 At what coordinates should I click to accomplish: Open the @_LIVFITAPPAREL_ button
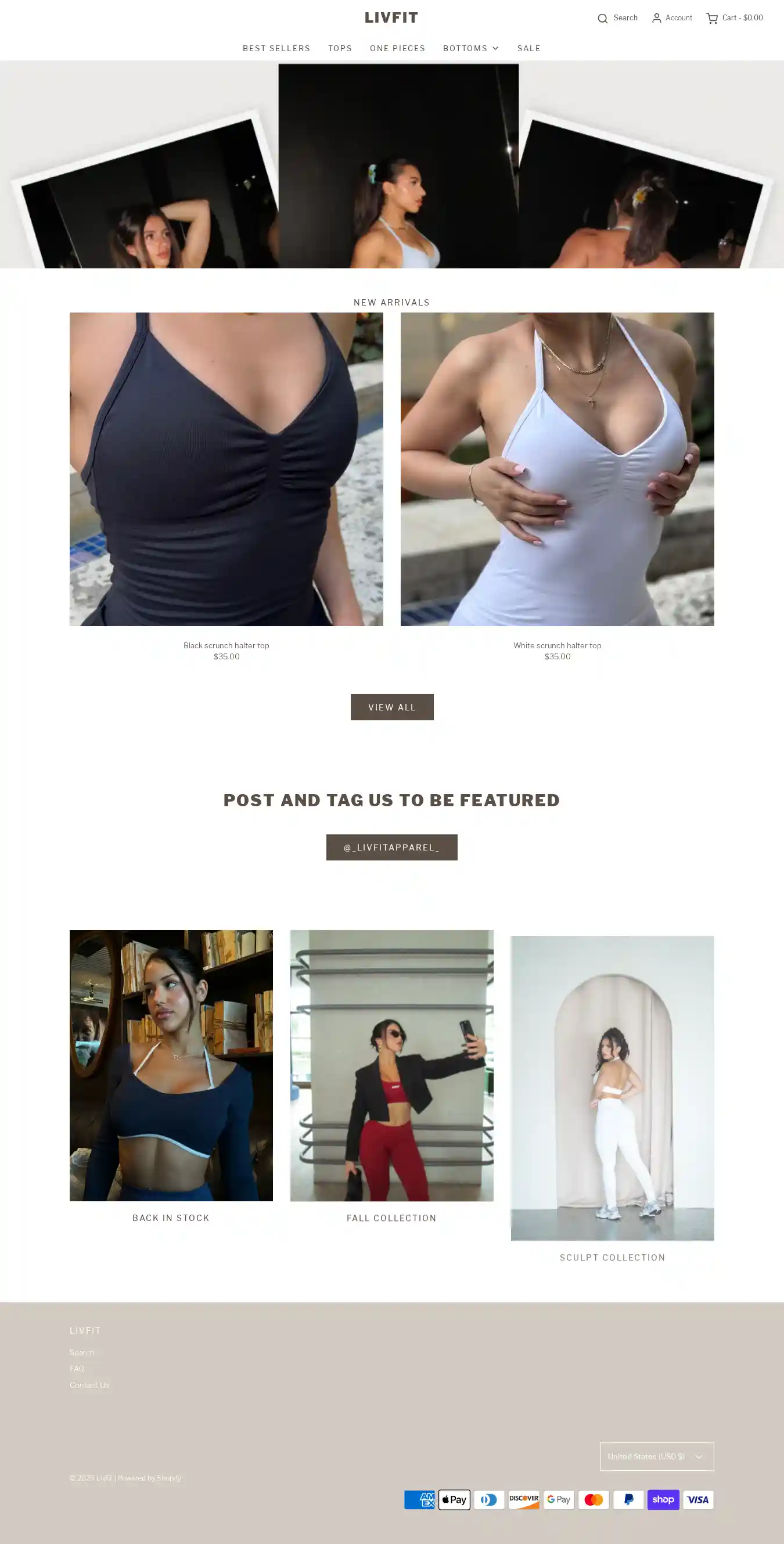click(391, 847)
